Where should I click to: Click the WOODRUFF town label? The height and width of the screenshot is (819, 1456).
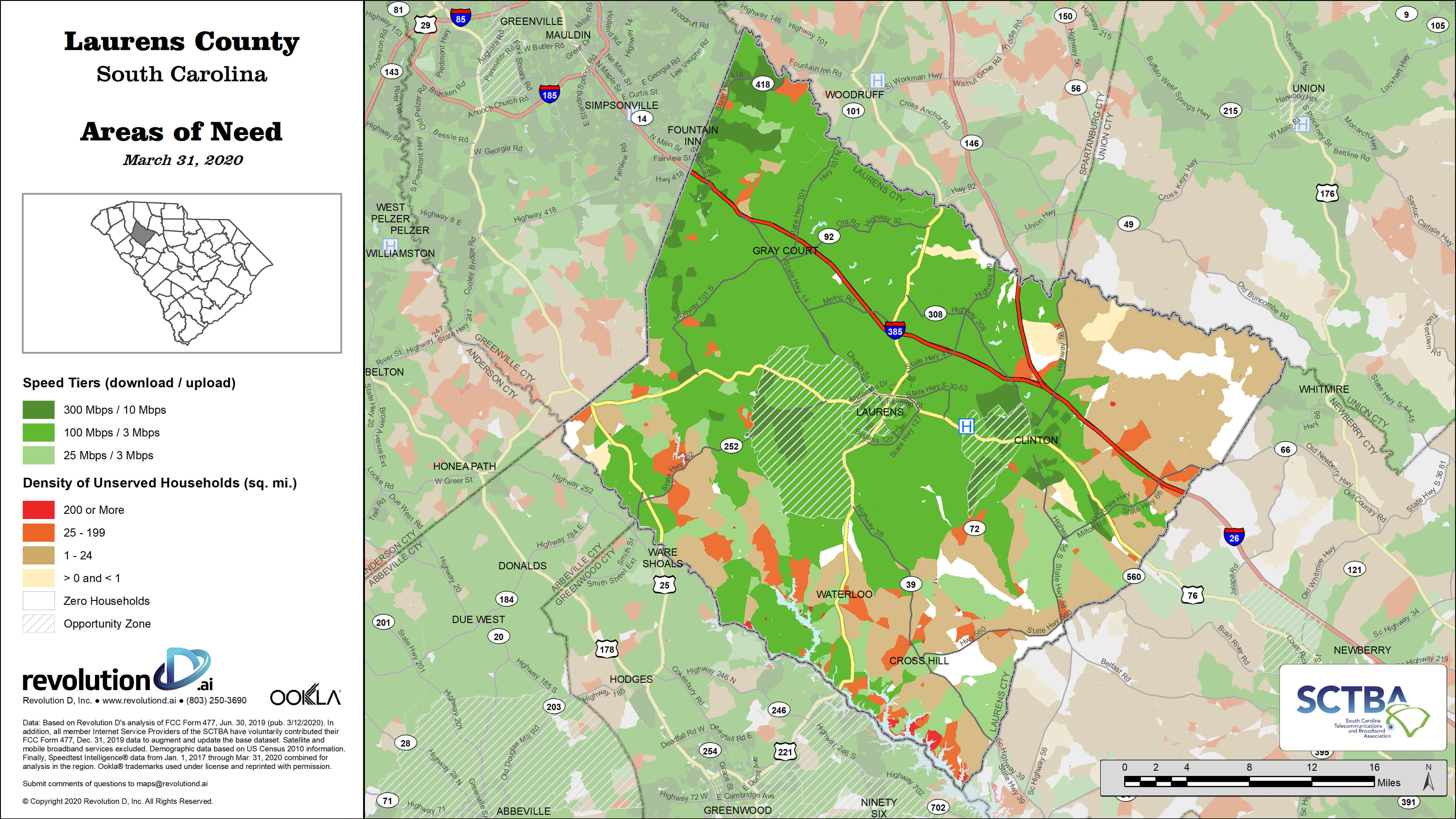point(854,94)
